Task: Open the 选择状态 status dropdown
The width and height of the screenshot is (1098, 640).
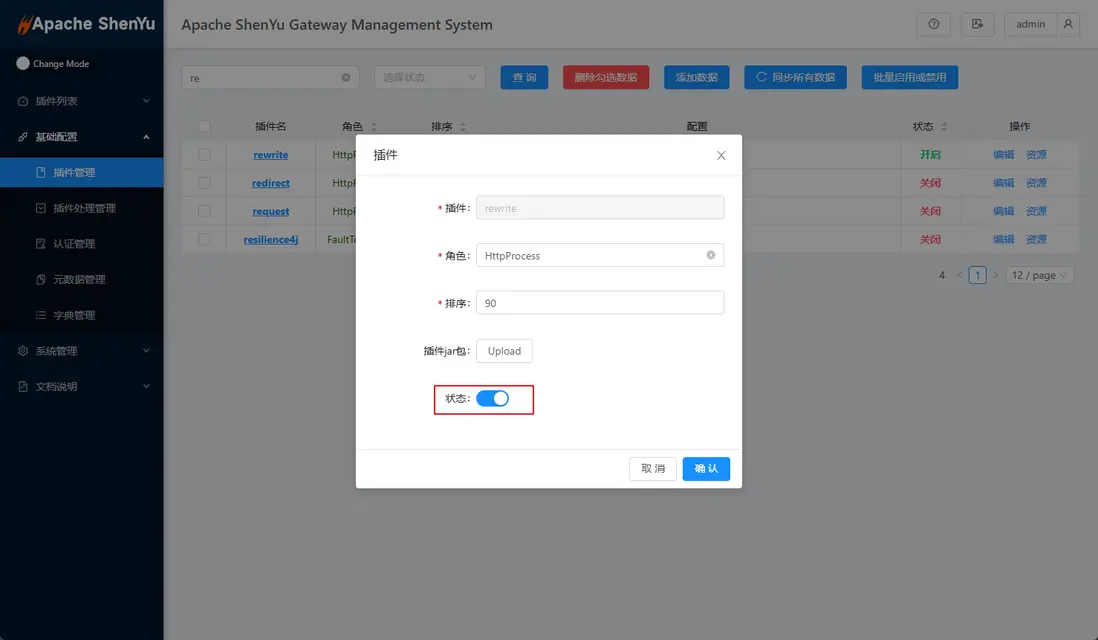Action: [429, 77]
